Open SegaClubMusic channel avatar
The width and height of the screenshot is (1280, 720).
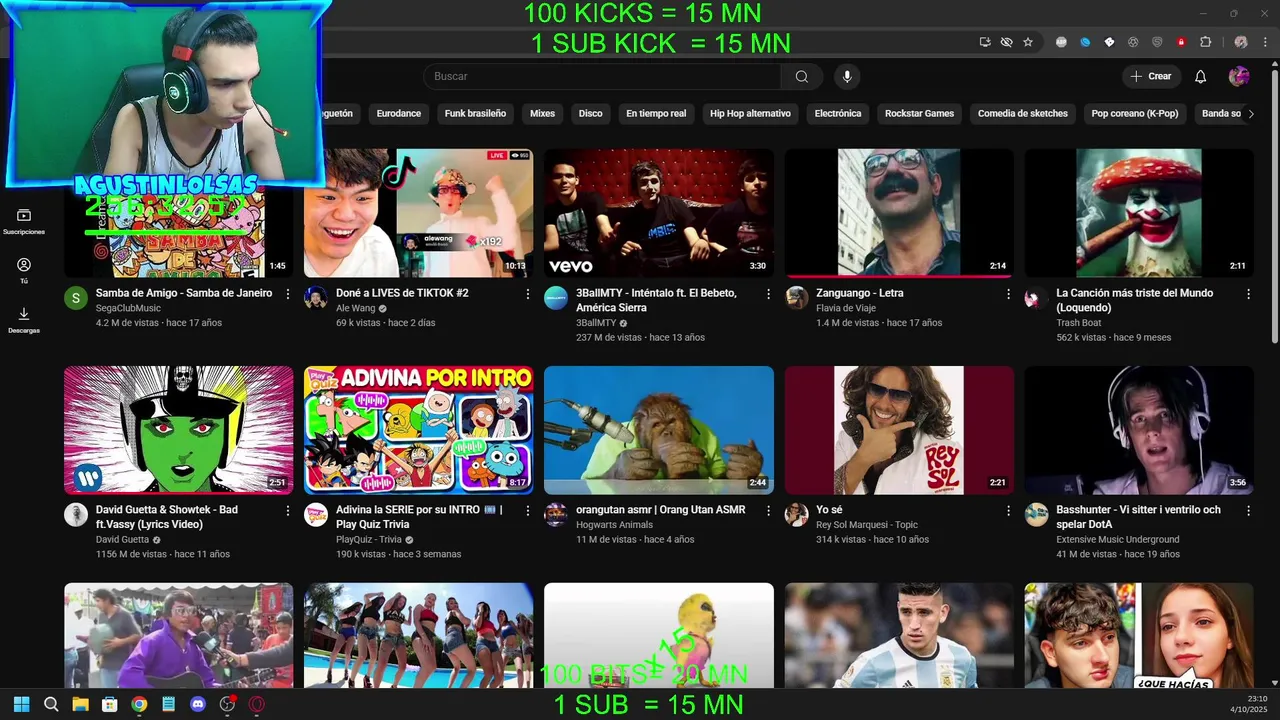(x=76, y=298)
